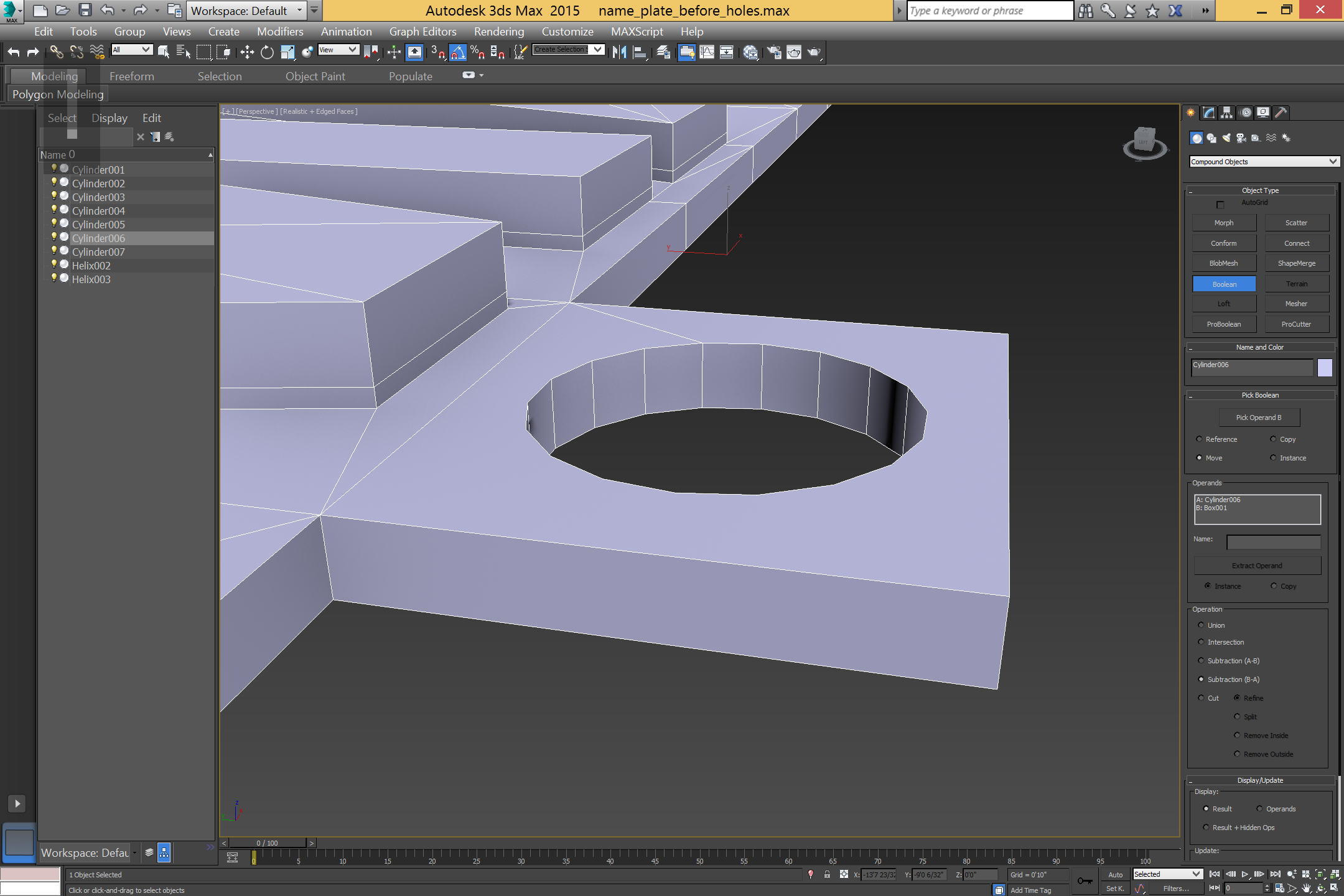Open the Material Editor icon
1344x896 pixels.
coord(750,52)
